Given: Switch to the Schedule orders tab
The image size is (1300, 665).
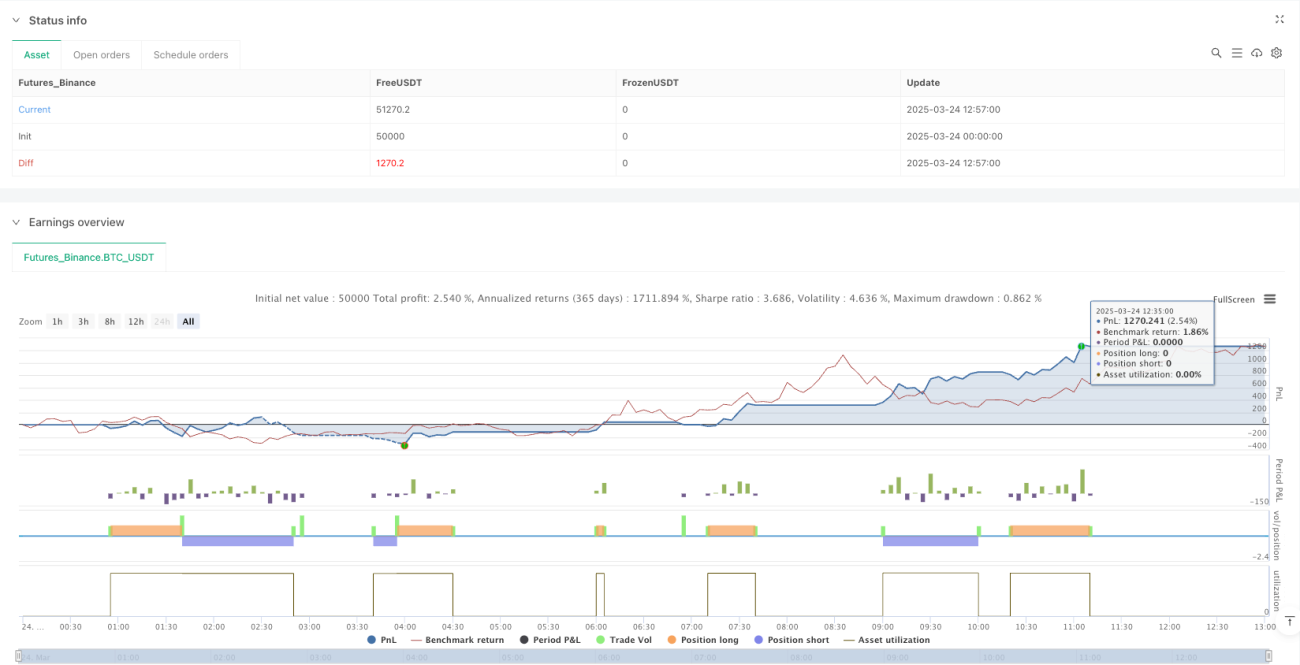Looking at the screenshot, I should click(191, 55).
